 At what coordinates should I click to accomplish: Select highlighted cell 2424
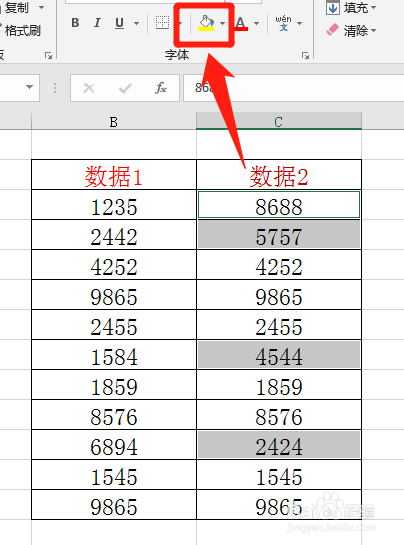(279, 444)
